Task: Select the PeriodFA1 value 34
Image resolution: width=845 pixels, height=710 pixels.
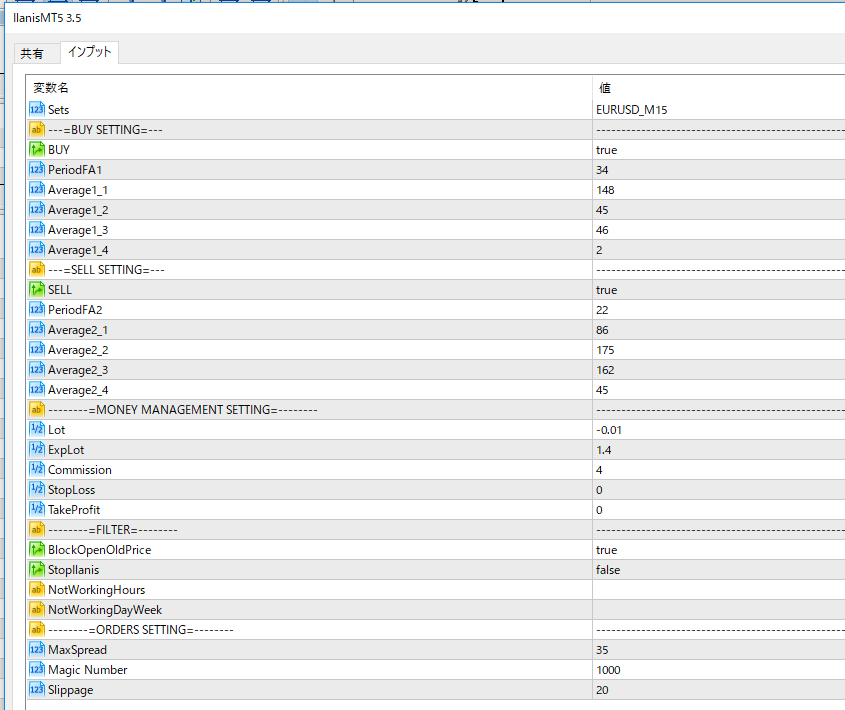Action: pyautogui.click(x=602, y=170)
